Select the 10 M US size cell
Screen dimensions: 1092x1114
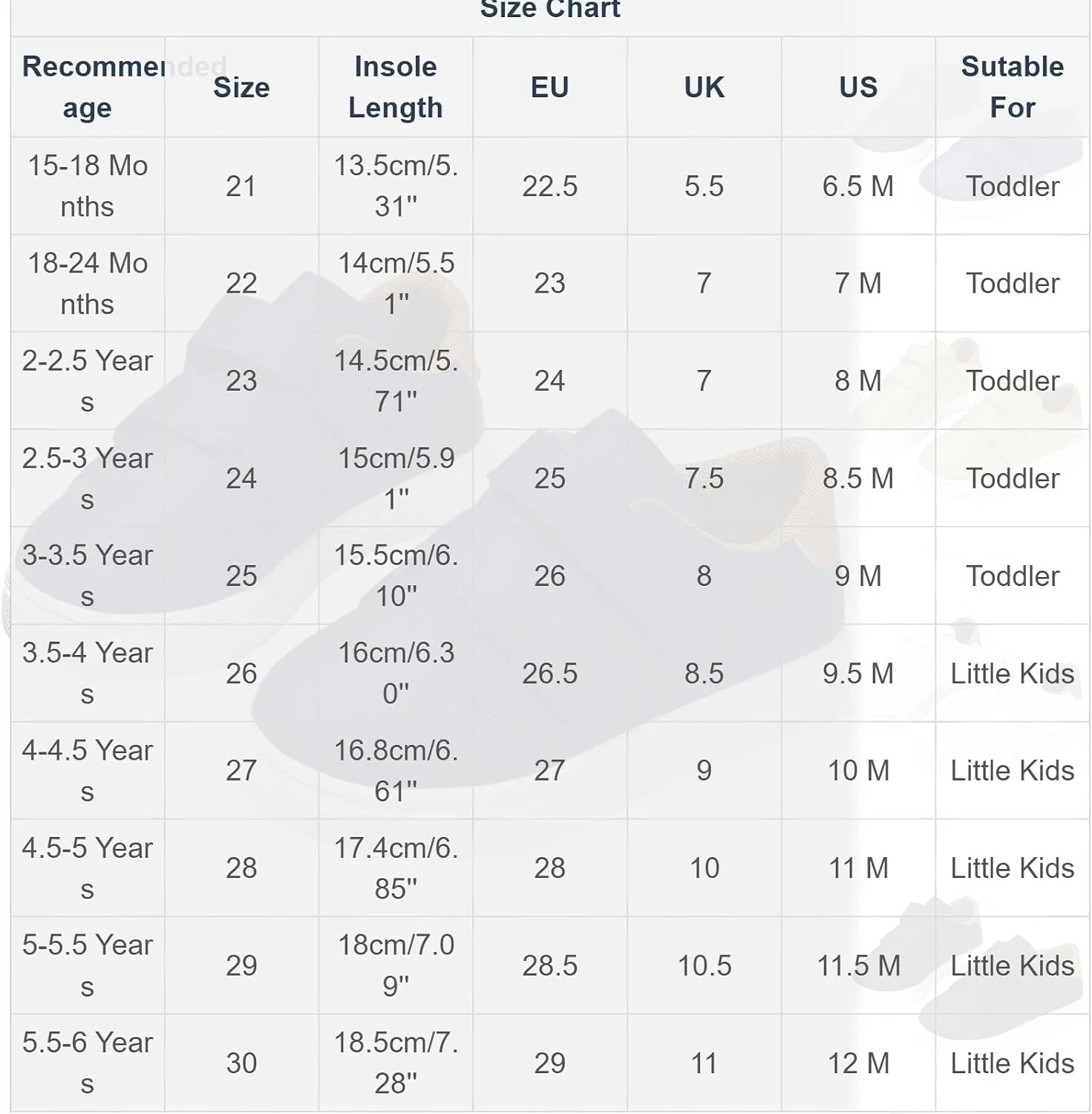coord(858,771)
